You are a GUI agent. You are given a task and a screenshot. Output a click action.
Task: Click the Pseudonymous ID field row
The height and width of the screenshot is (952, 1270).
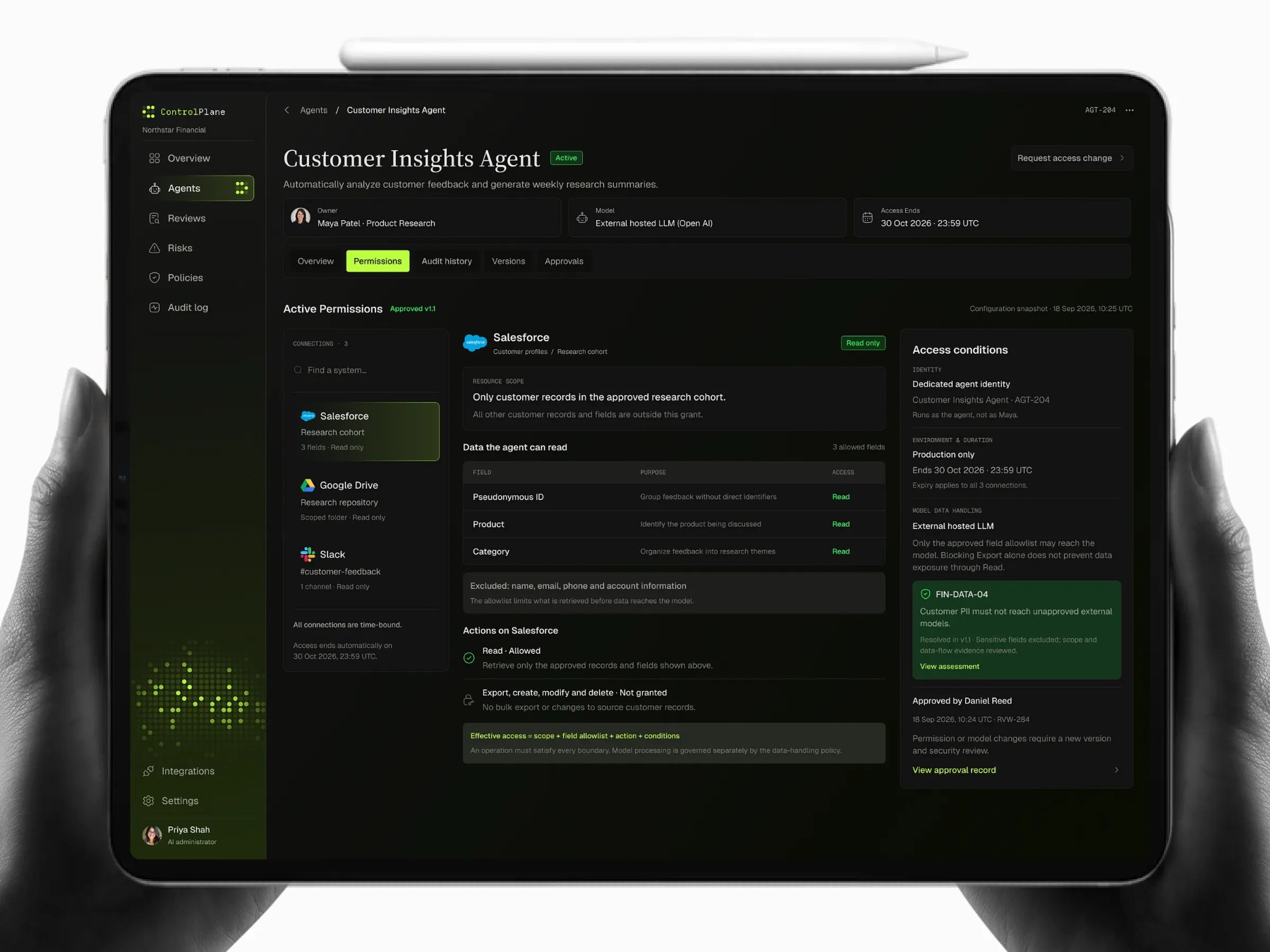pos(674,497)
